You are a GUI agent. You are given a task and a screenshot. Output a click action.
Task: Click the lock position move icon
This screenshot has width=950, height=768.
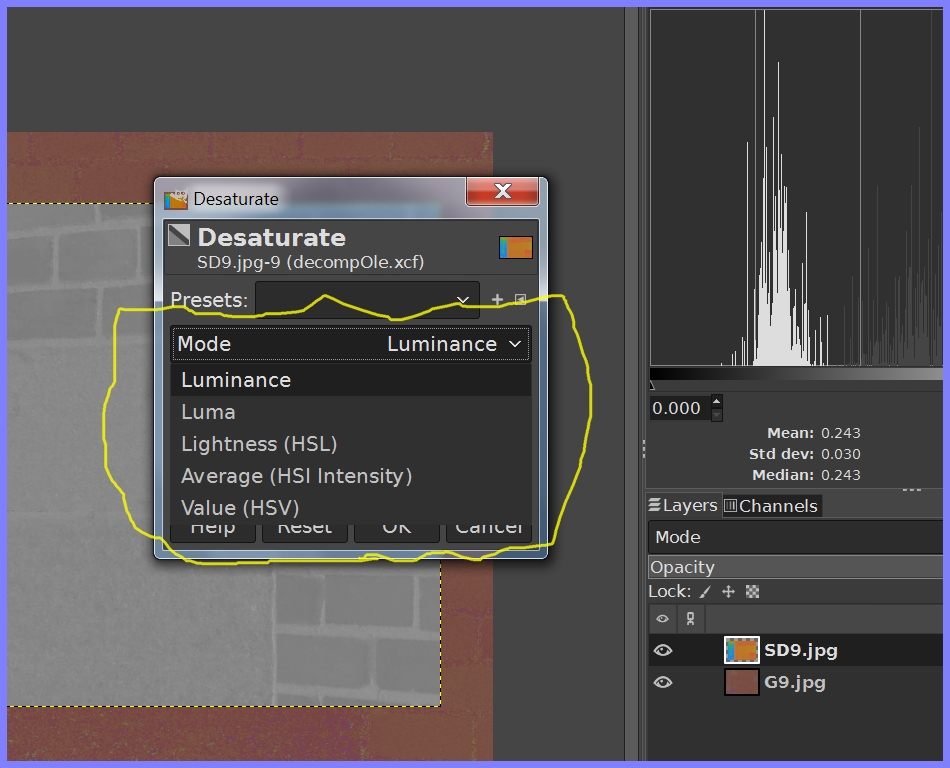[728, 592]
